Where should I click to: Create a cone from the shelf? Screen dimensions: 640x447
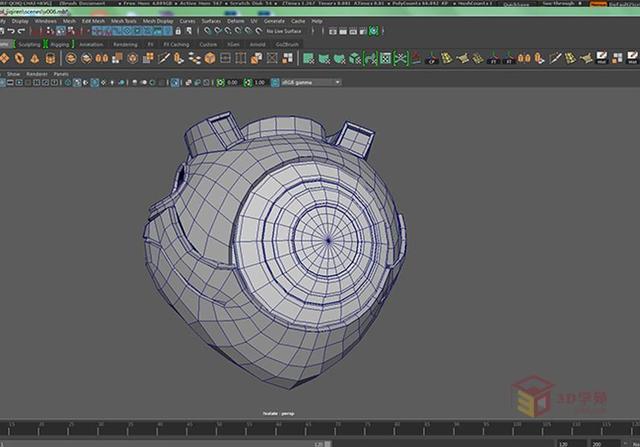click(x=35, y=58)
